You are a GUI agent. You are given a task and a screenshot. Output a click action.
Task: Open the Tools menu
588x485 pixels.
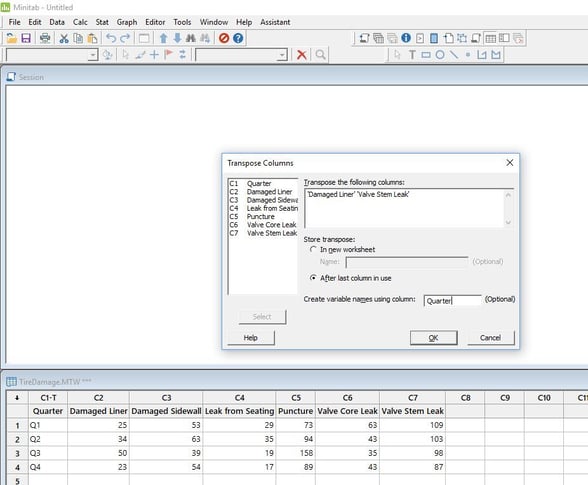coord(182,22)
